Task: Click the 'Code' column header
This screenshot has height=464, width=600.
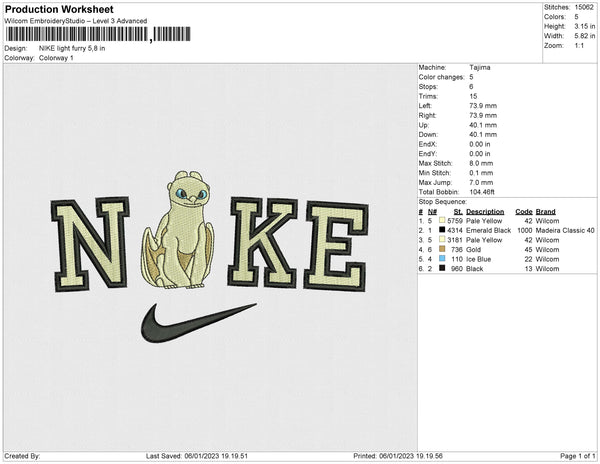Action: tap(524, 212)
